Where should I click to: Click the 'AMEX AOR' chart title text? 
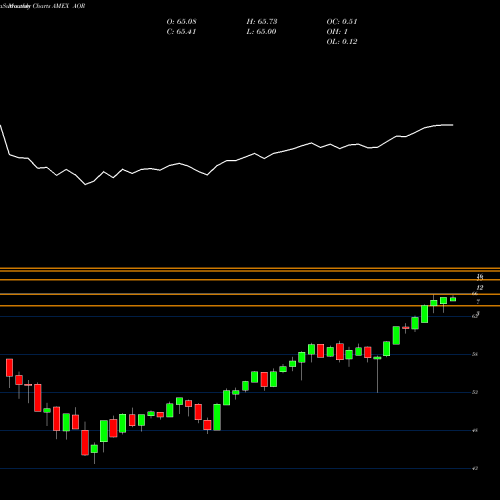[x=68, y=6]
